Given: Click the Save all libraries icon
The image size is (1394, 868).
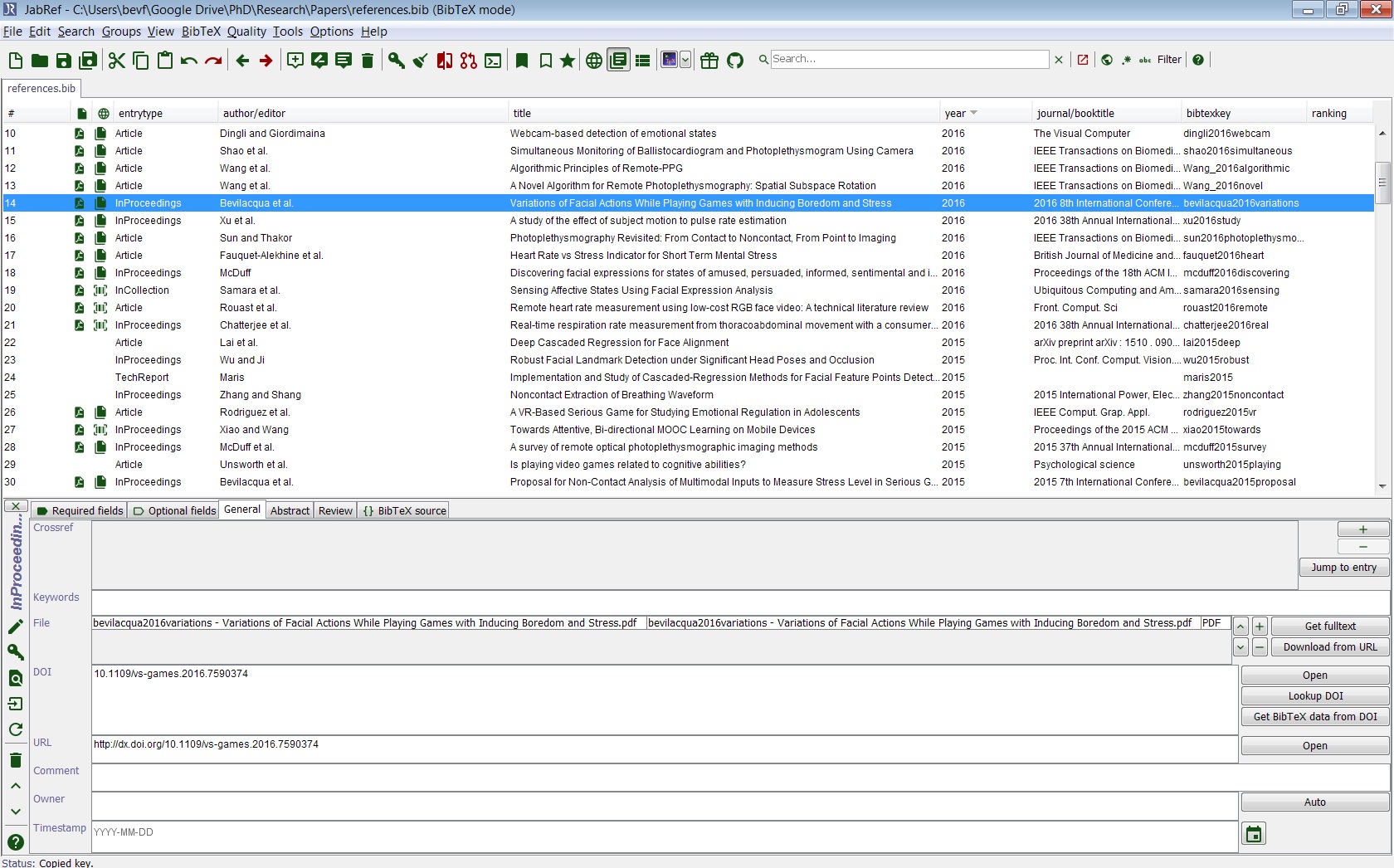Looking at the screenshot, I should (x=88, y=61).
